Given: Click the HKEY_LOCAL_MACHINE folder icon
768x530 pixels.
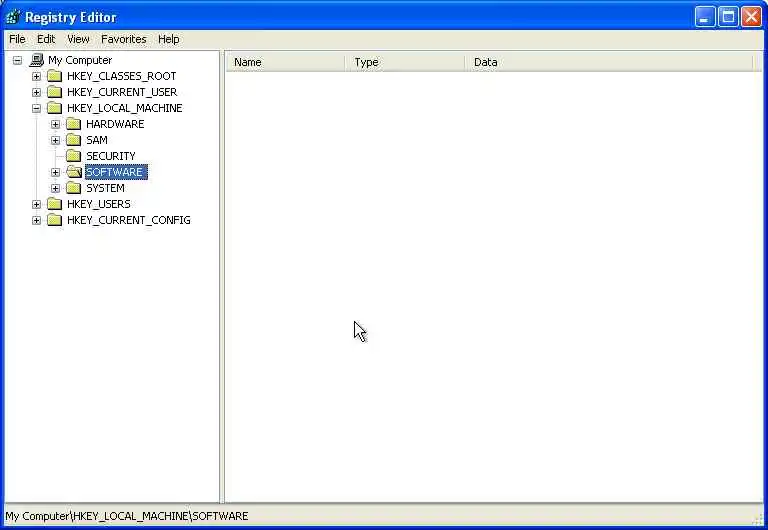Looking at the screenshot, I should tap(54, 108).
